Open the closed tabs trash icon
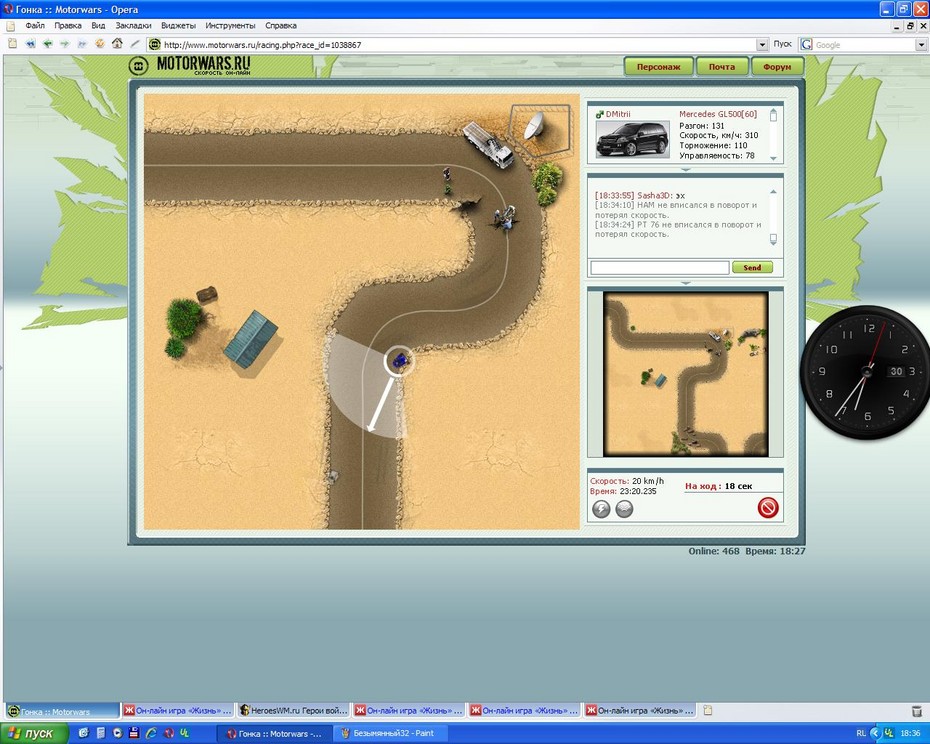This screenshot has height=744, width=930. [x=917, y=711]
